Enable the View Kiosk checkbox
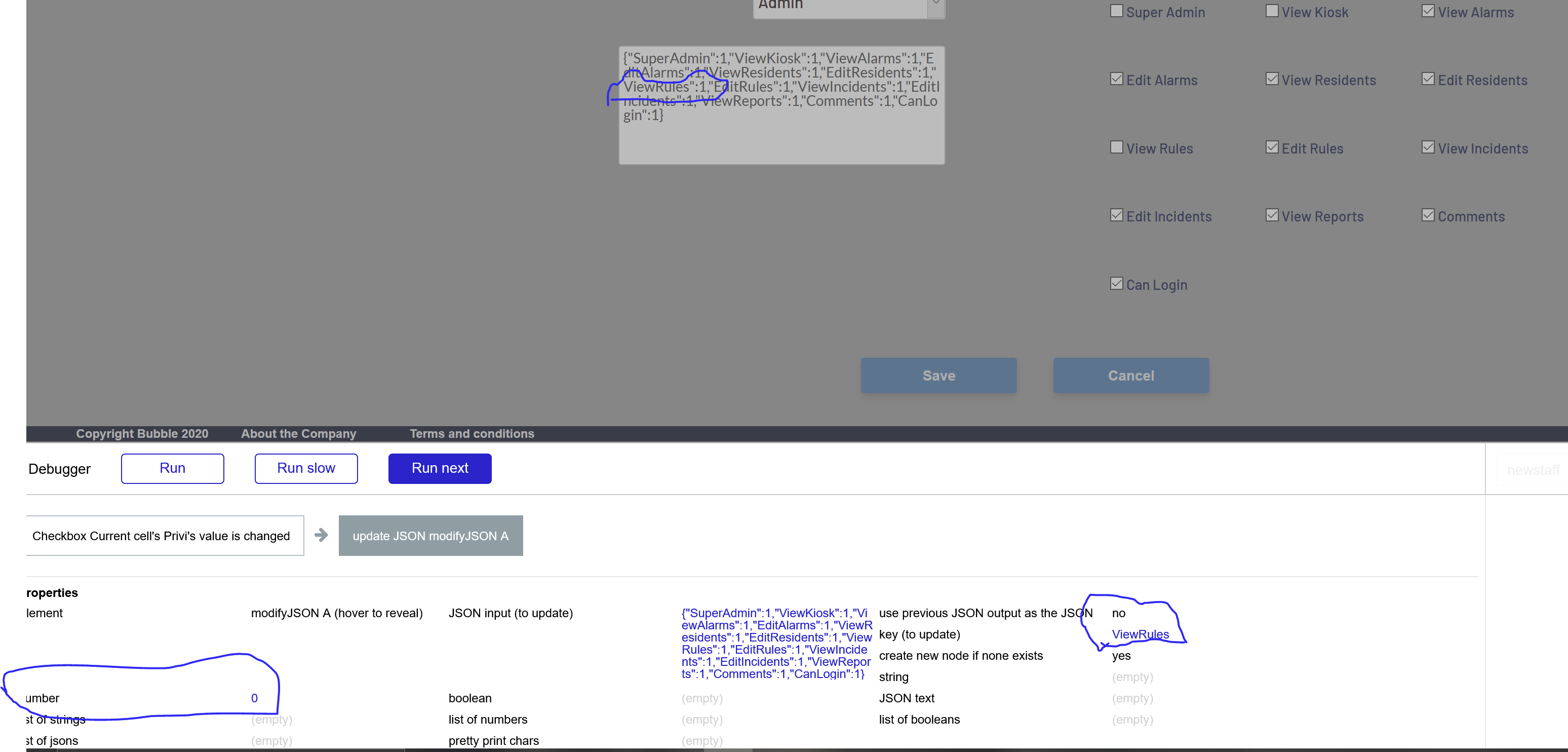The height and width of the screenshot is (752, 1568). [1272, 11]
